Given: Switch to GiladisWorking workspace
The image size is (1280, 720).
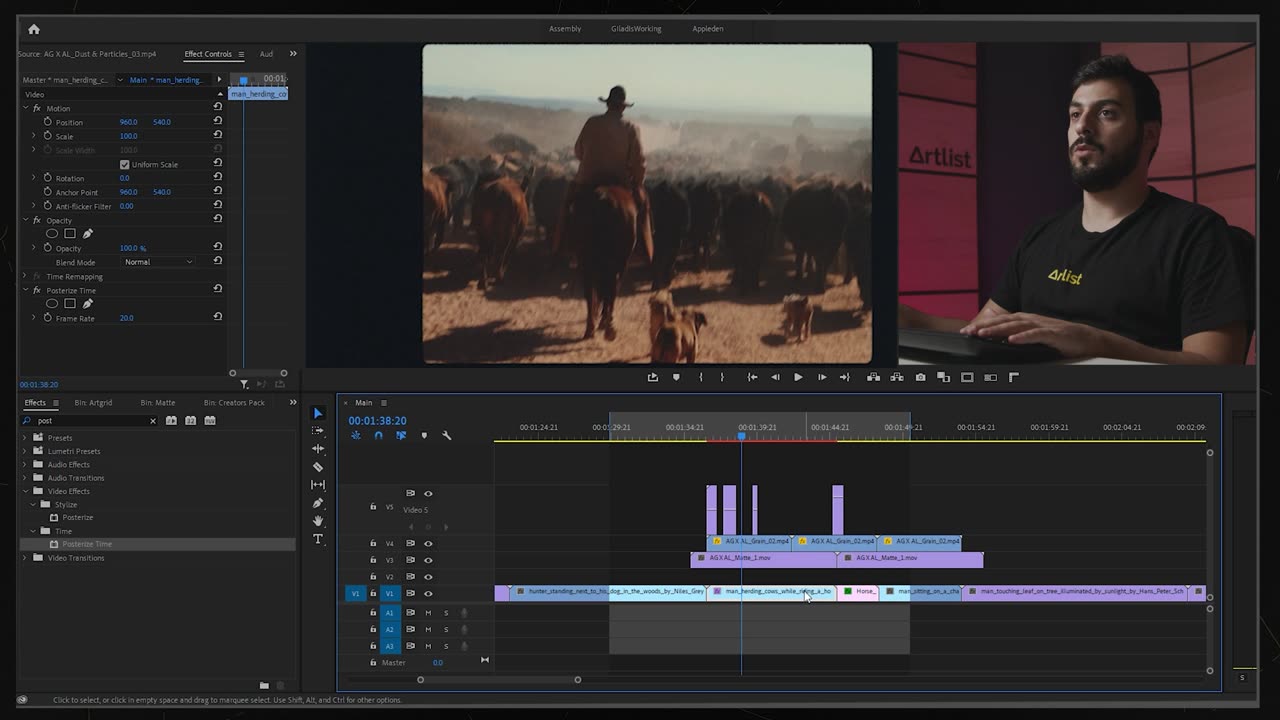Looking at the screenshot, I should [x=636, y=29].
